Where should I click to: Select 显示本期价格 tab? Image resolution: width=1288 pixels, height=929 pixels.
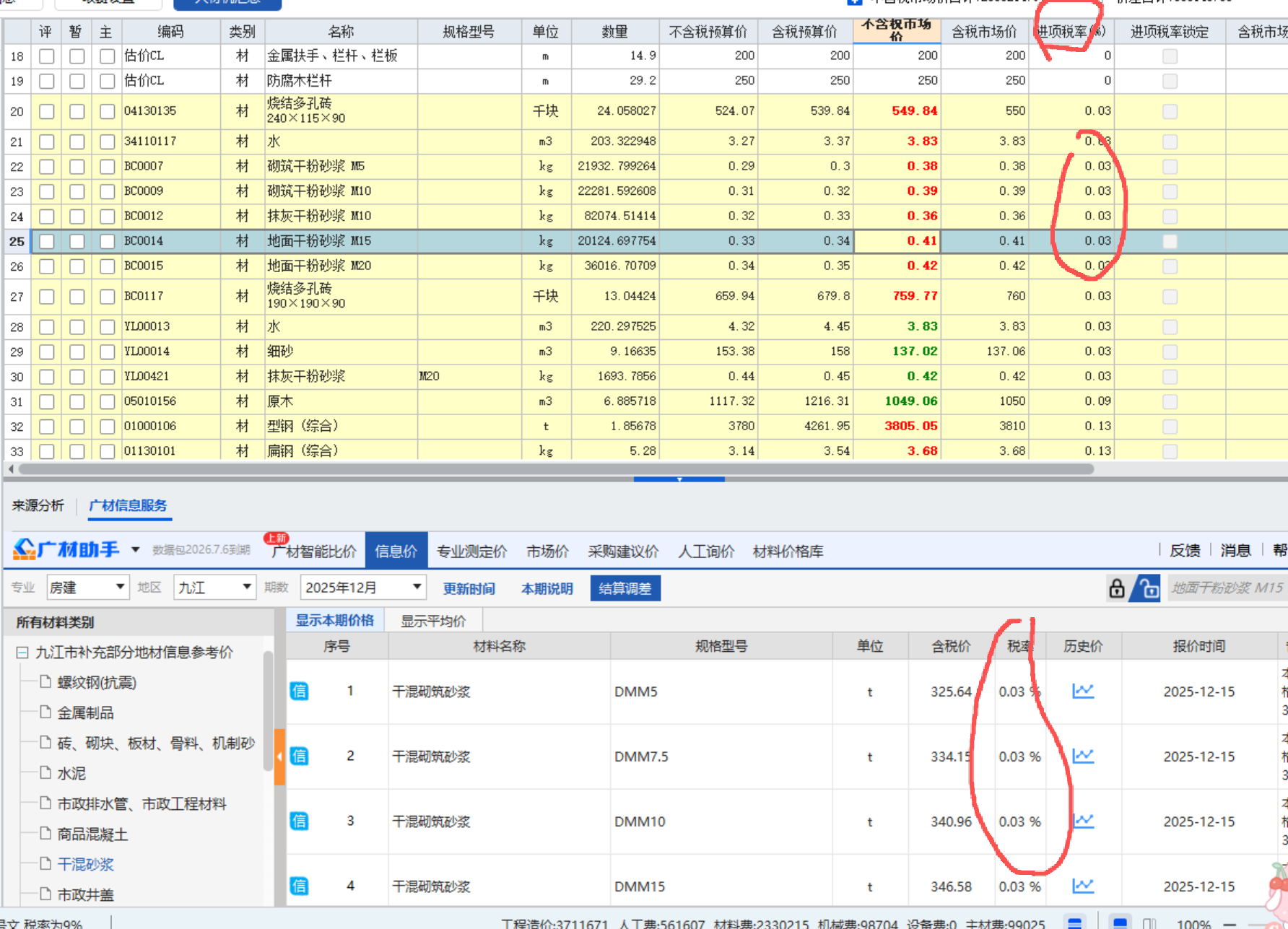[x=335, y=620]
